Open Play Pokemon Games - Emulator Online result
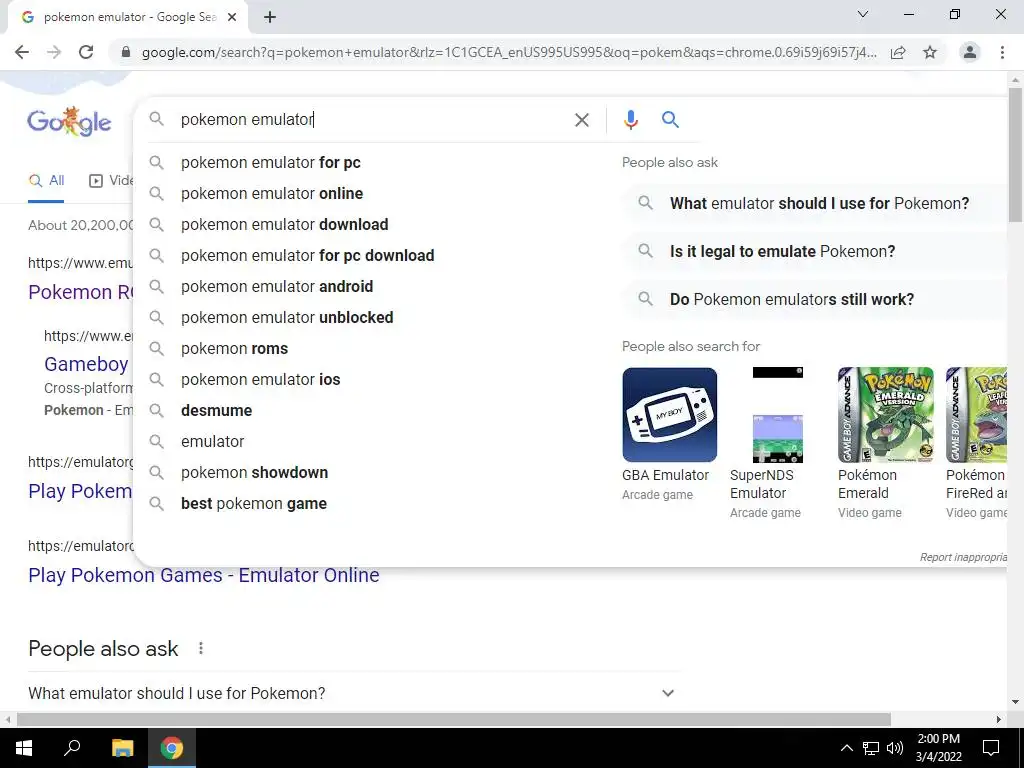 pos(204,575)
